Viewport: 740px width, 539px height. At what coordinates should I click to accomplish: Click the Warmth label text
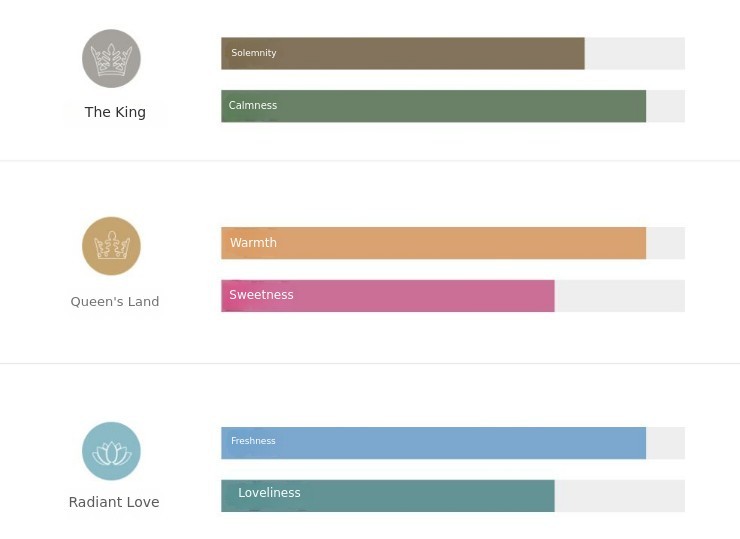253,243
